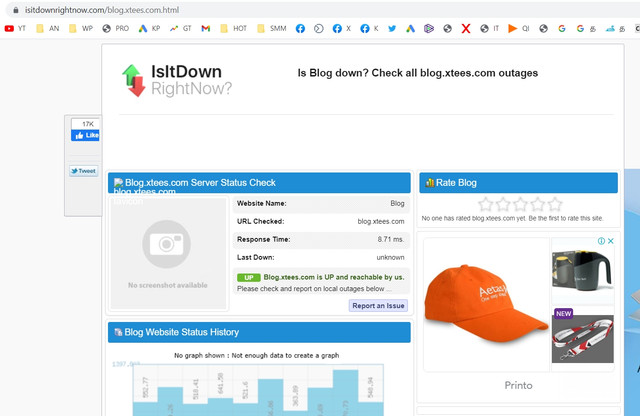
Task: Click the green UP status badge
Action: pos(249,278)
